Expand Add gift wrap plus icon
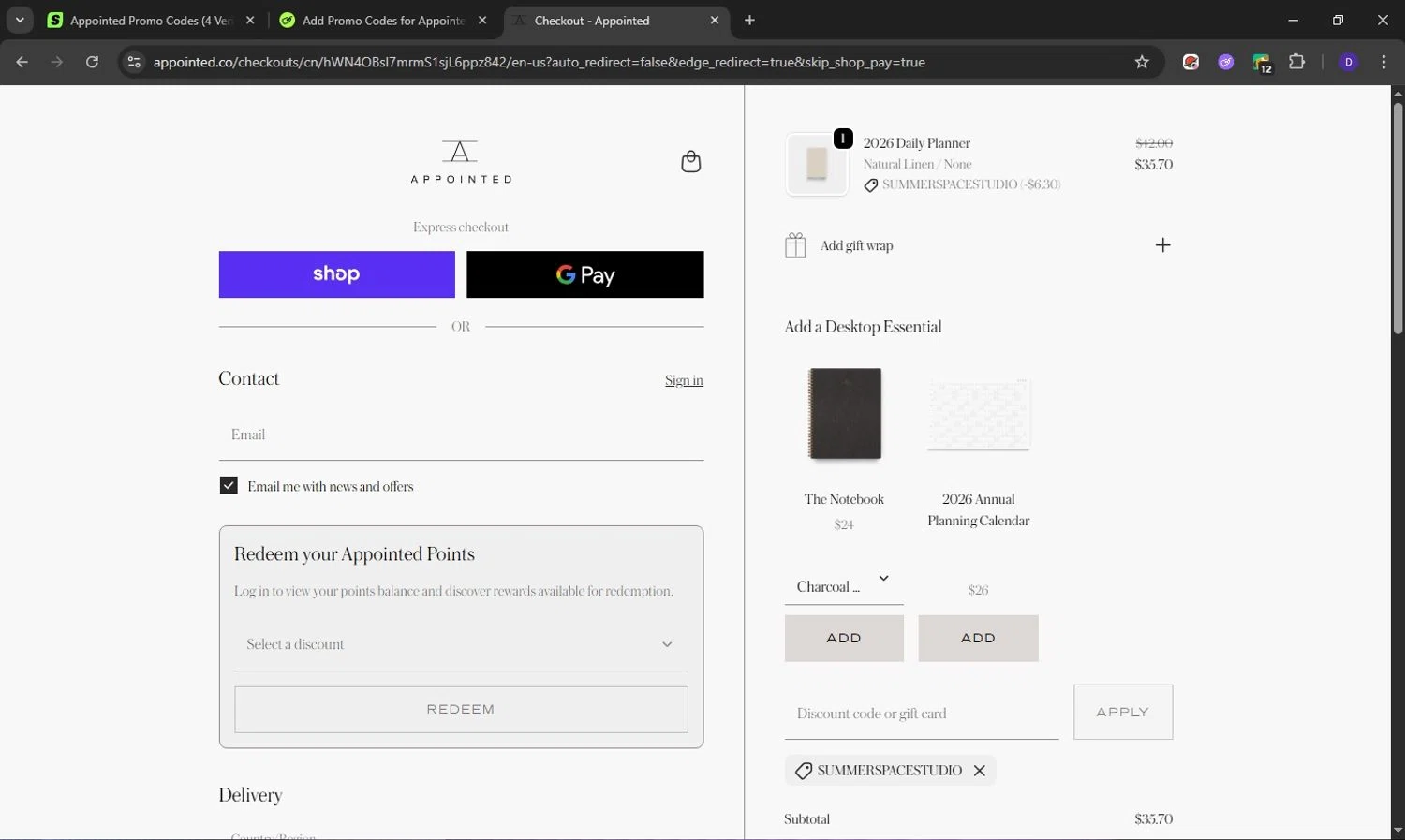This screenshot has height=840, width=1405. coord(1162,245)
